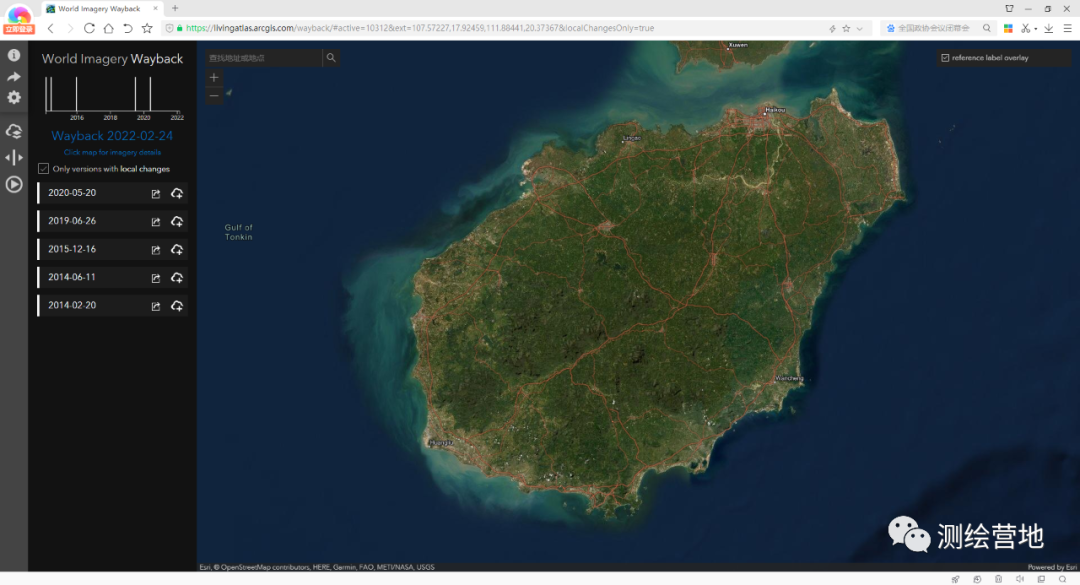Open the favorites star left of the address bar
Viewport: 1080px width, 585px height.
[147, 28]
